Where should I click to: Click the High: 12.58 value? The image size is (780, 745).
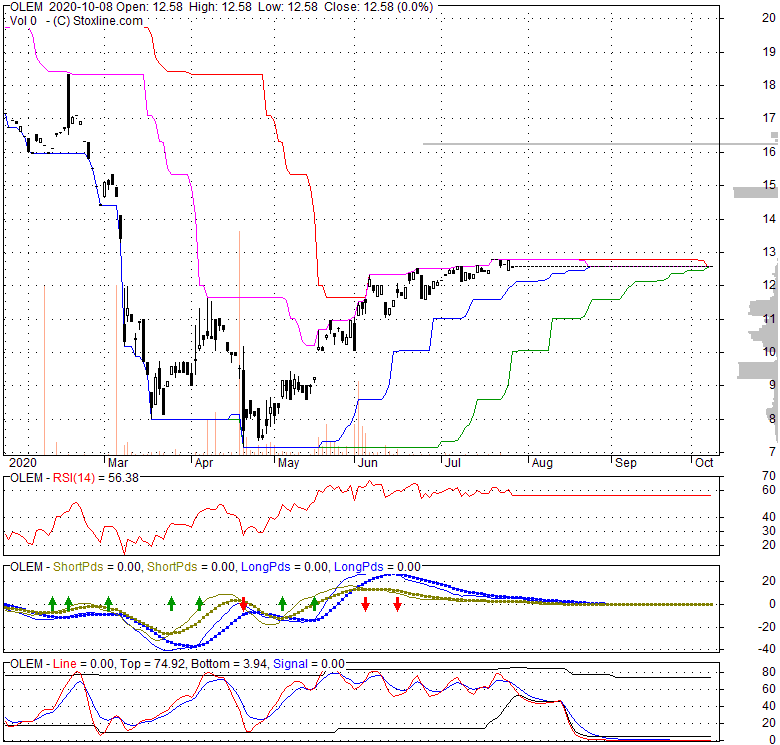[x=218, y=7]
